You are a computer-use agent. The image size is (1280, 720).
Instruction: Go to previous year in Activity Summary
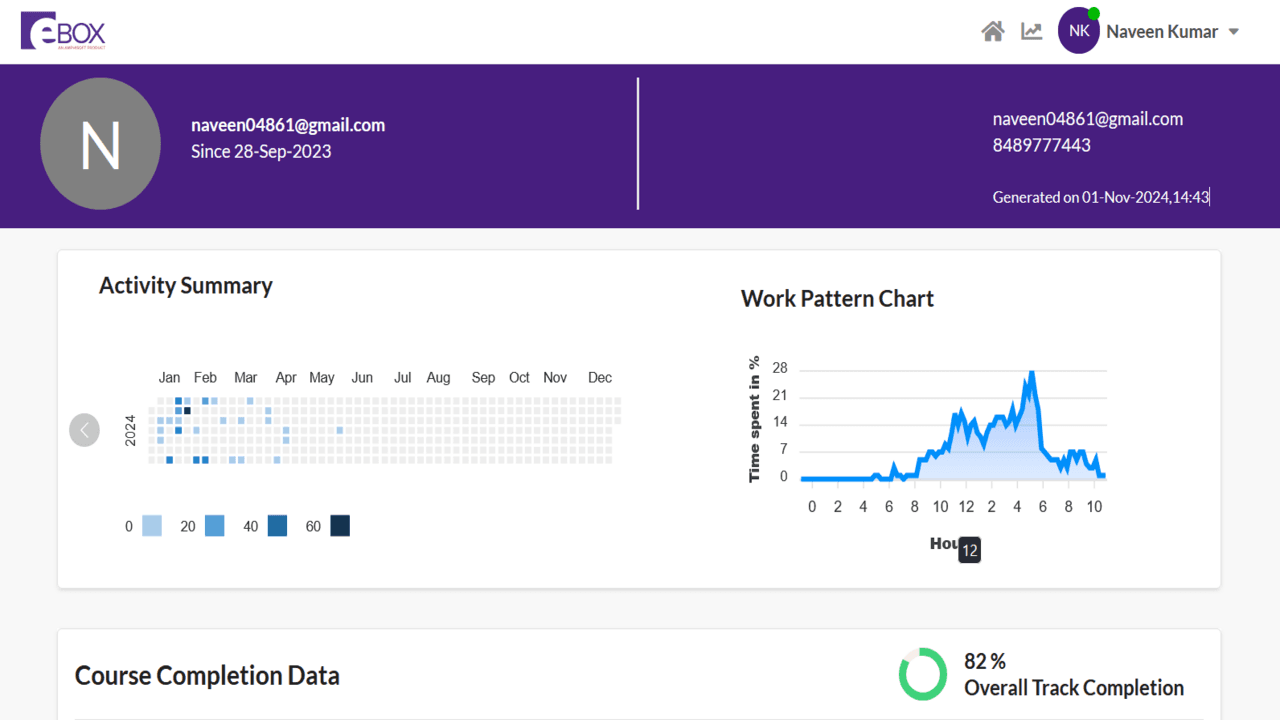click(x=84, y=430)
